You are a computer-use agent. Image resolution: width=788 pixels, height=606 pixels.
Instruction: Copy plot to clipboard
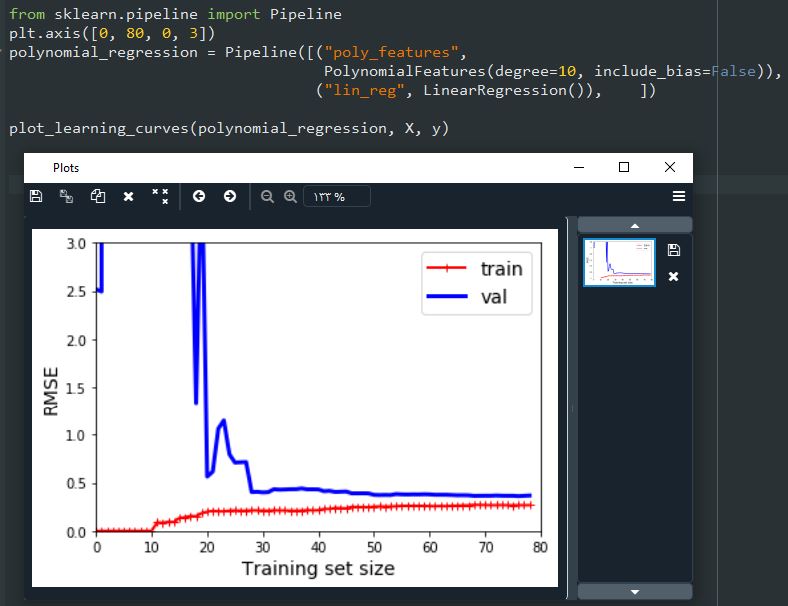(98, 196)
